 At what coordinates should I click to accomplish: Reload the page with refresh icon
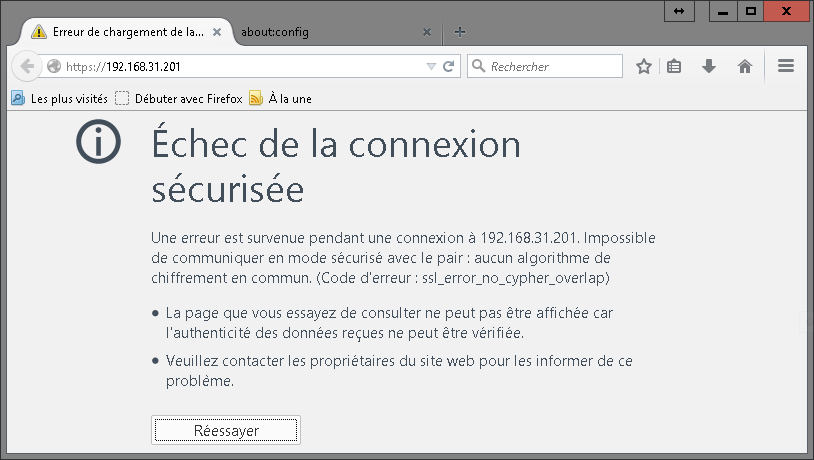[449, 66]
